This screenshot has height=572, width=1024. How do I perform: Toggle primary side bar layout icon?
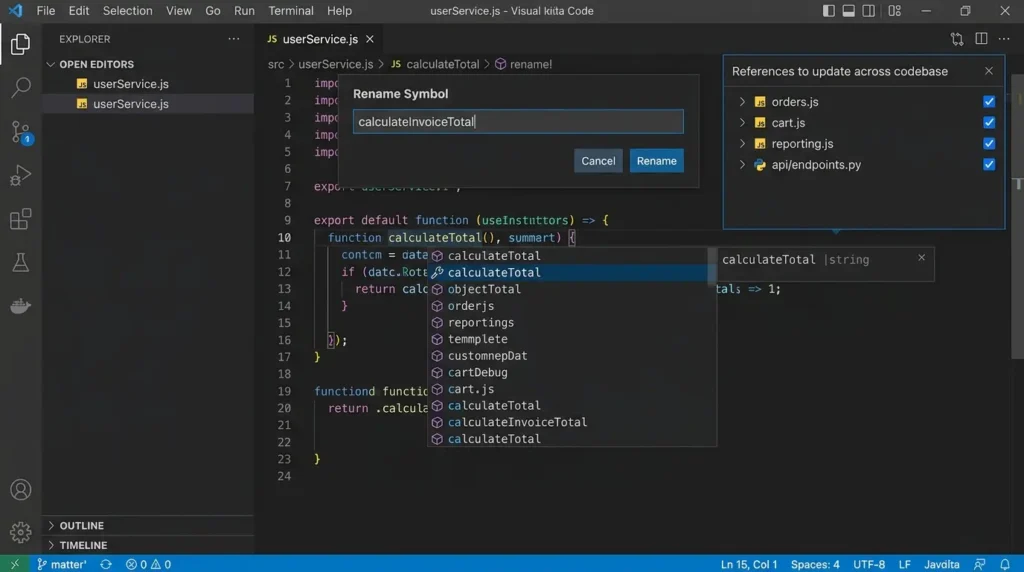[x=828, y=11]
